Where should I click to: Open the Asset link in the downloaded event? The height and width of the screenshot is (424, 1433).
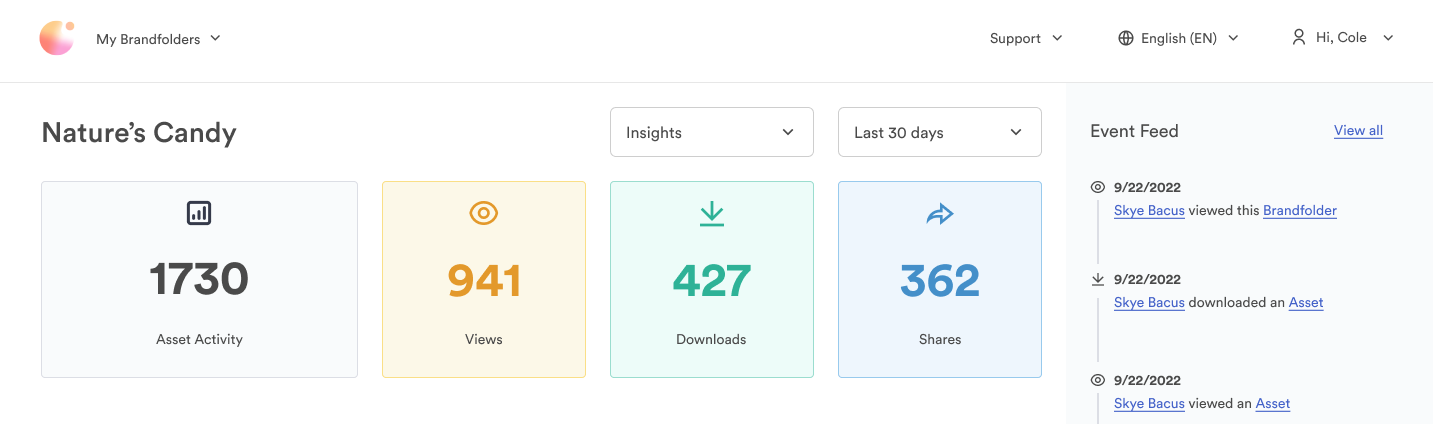tap(1306, 303)
